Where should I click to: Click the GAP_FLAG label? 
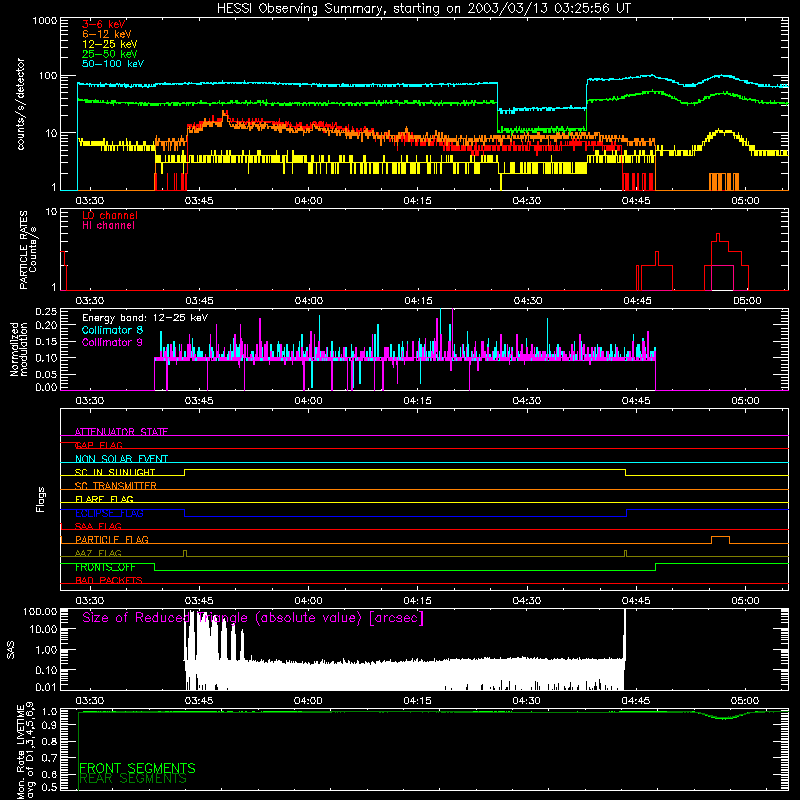(99, 445)
